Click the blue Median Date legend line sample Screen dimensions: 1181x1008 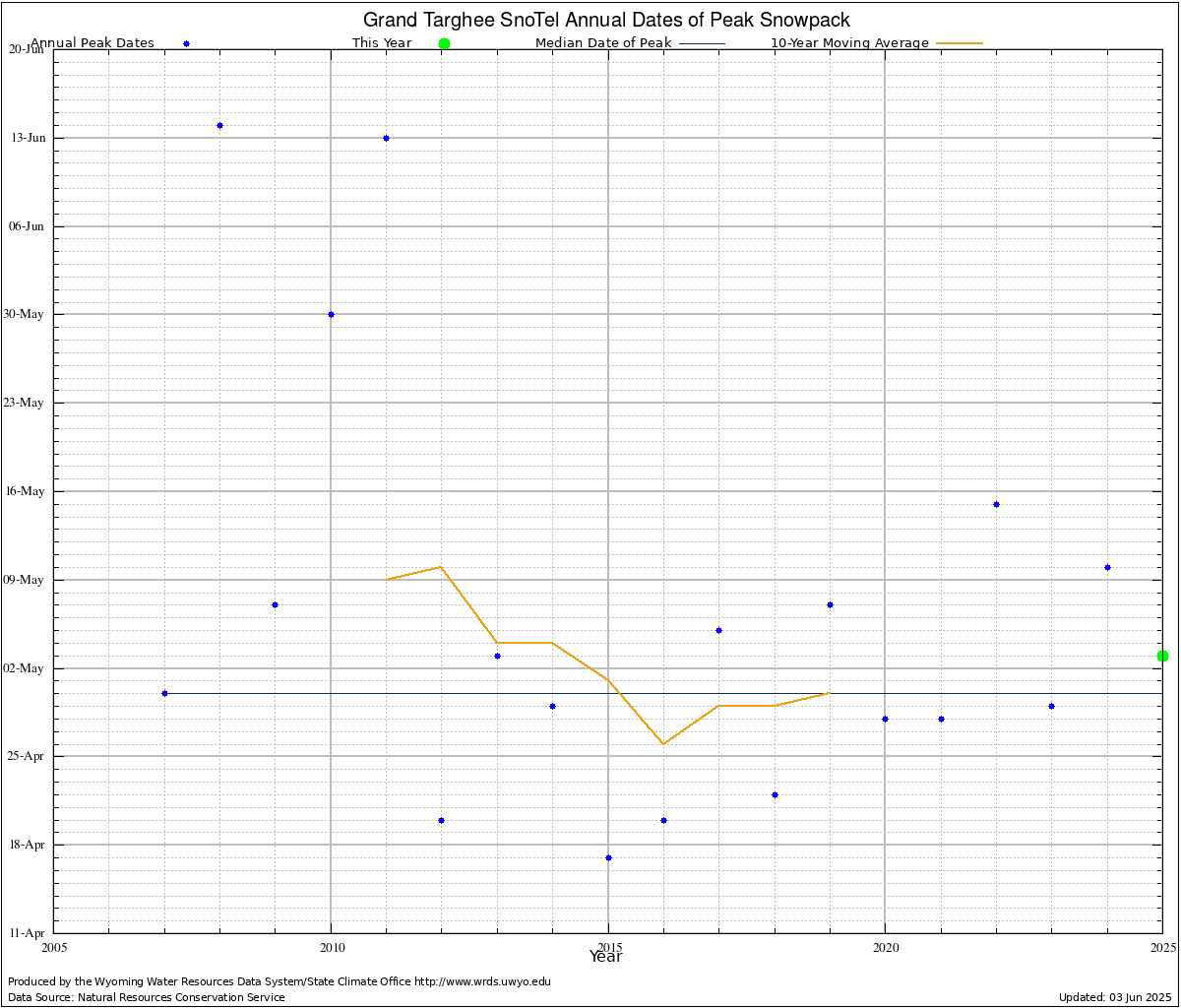[x=702, y=43]
